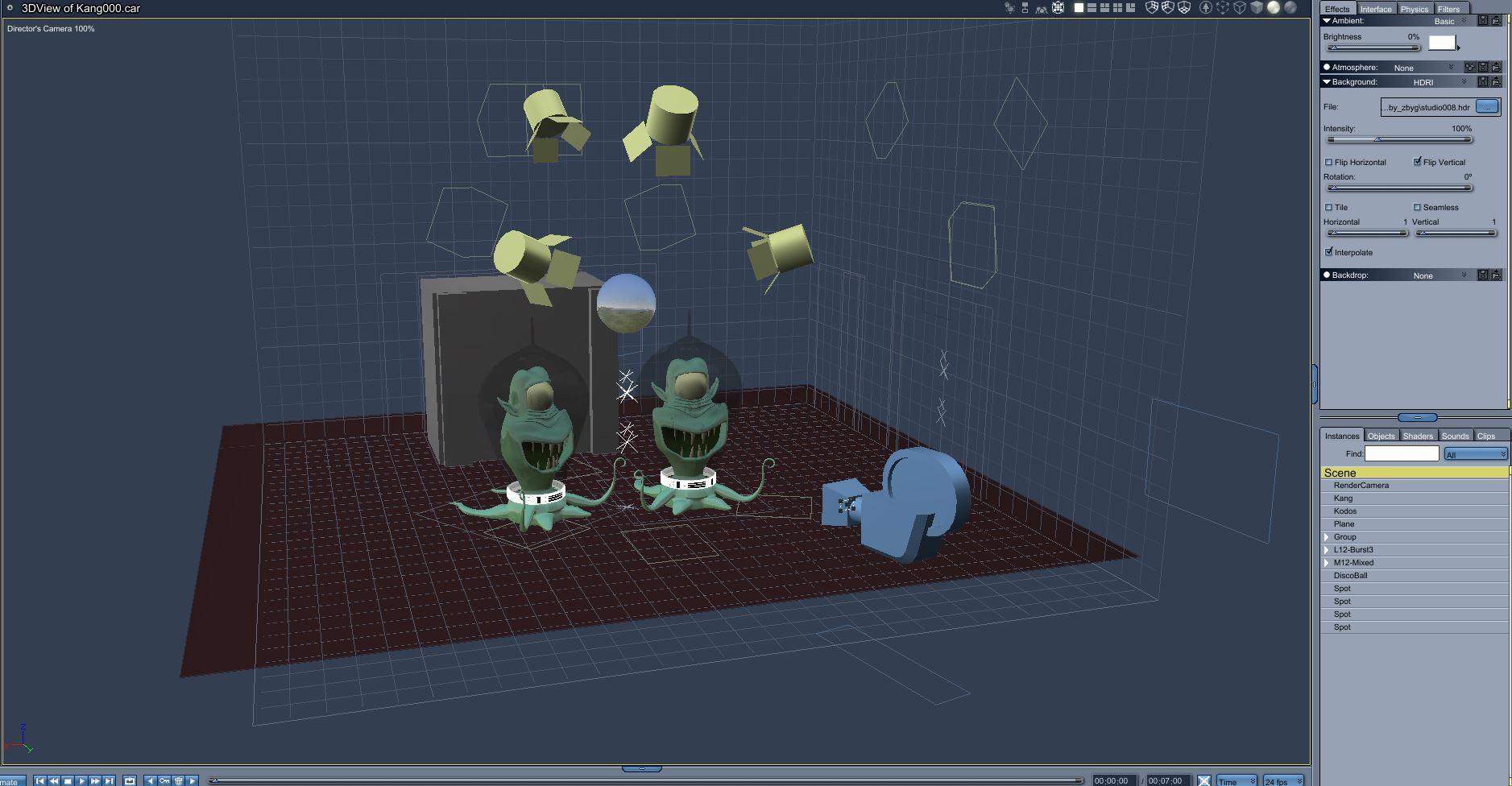Screen dimensions: 1512x786
Task: Enable the Tile checkbox
Action: point(1329,208)
